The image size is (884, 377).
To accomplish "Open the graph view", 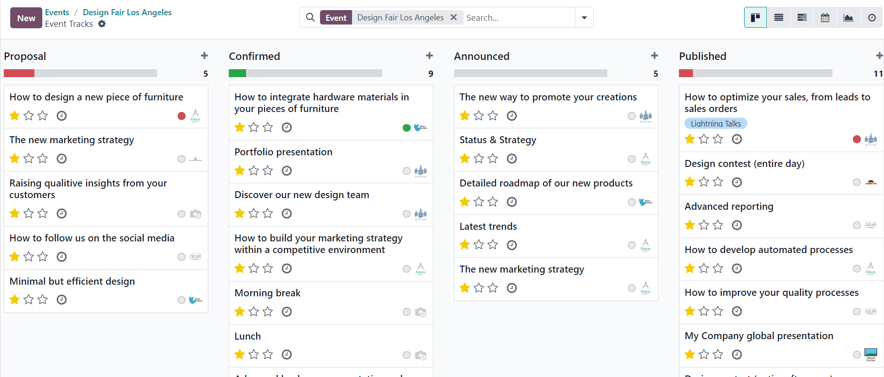I will pyautogui.click(x=848, y=17).
